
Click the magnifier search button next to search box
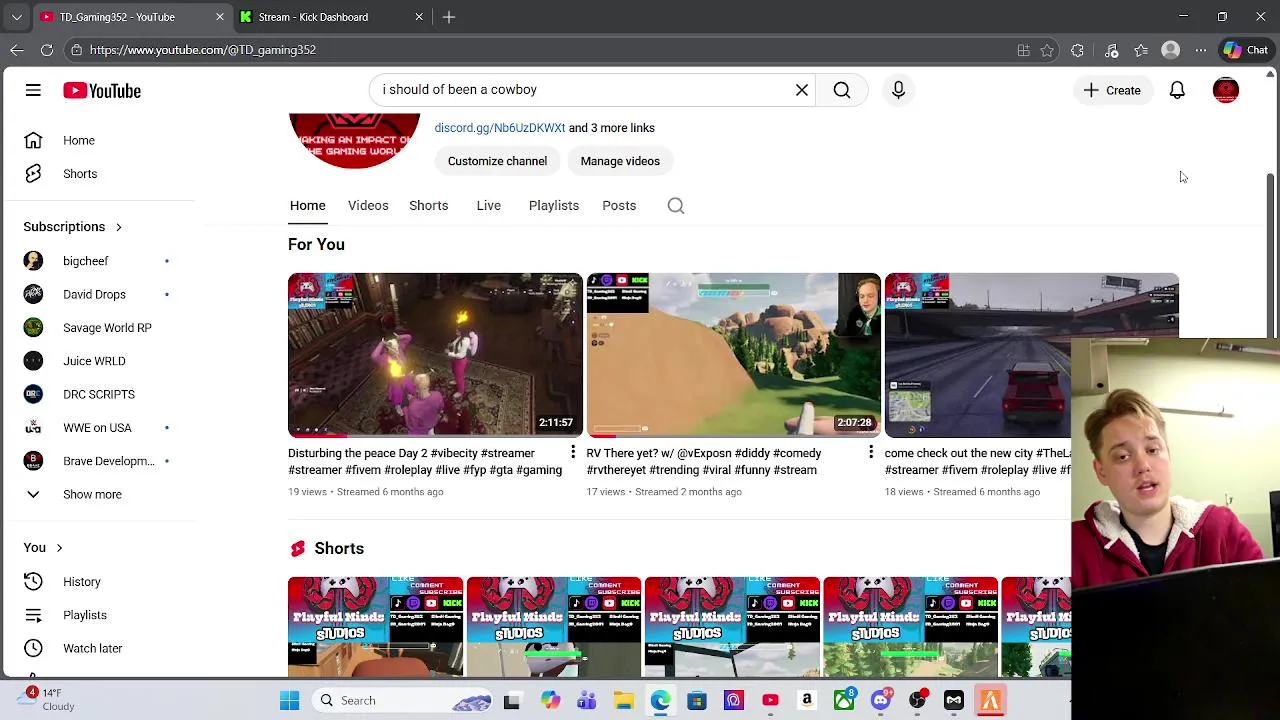pos(842,90)
